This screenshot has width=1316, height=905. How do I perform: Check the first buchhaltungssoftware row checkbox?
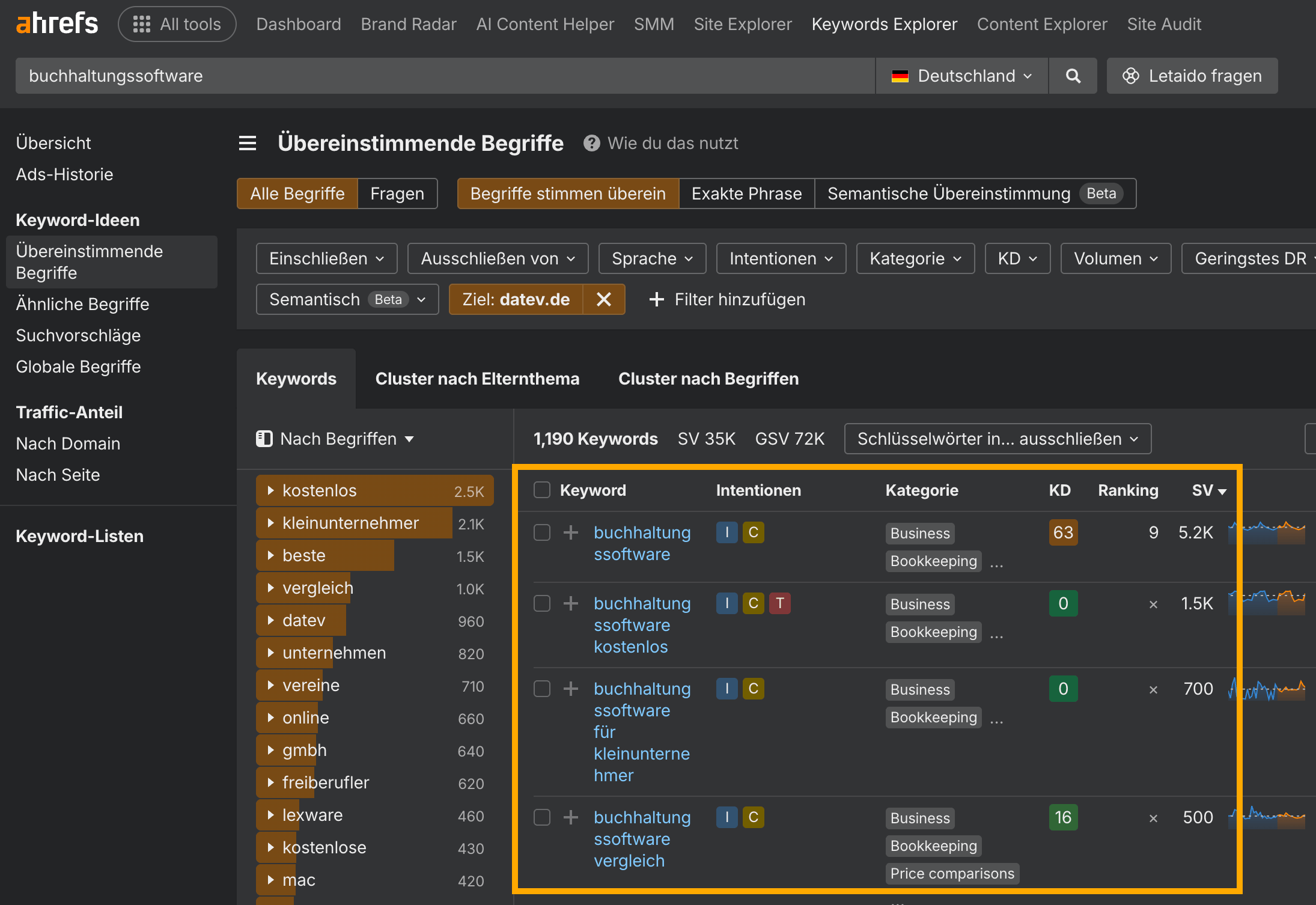click(x=542, y=532)
